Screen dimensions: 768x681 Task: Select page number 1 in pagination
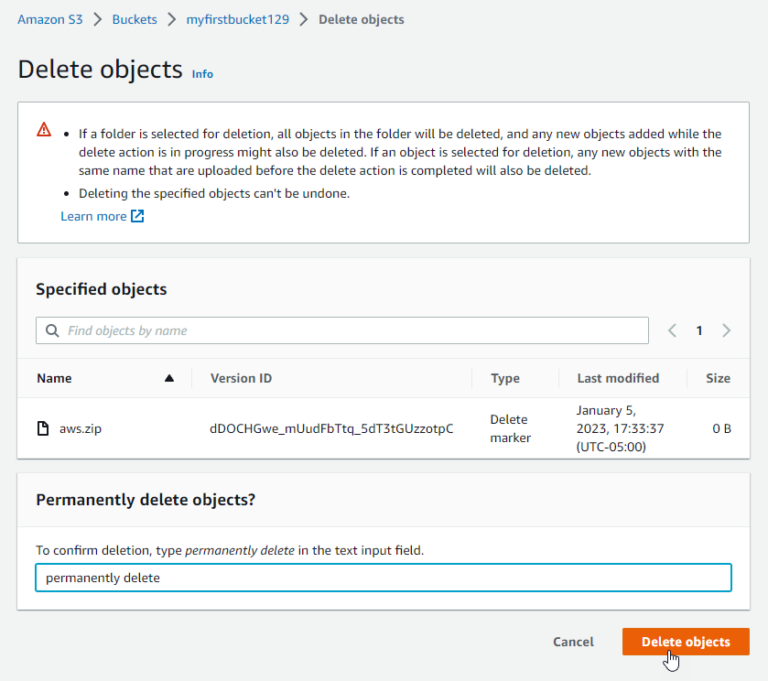699,331
